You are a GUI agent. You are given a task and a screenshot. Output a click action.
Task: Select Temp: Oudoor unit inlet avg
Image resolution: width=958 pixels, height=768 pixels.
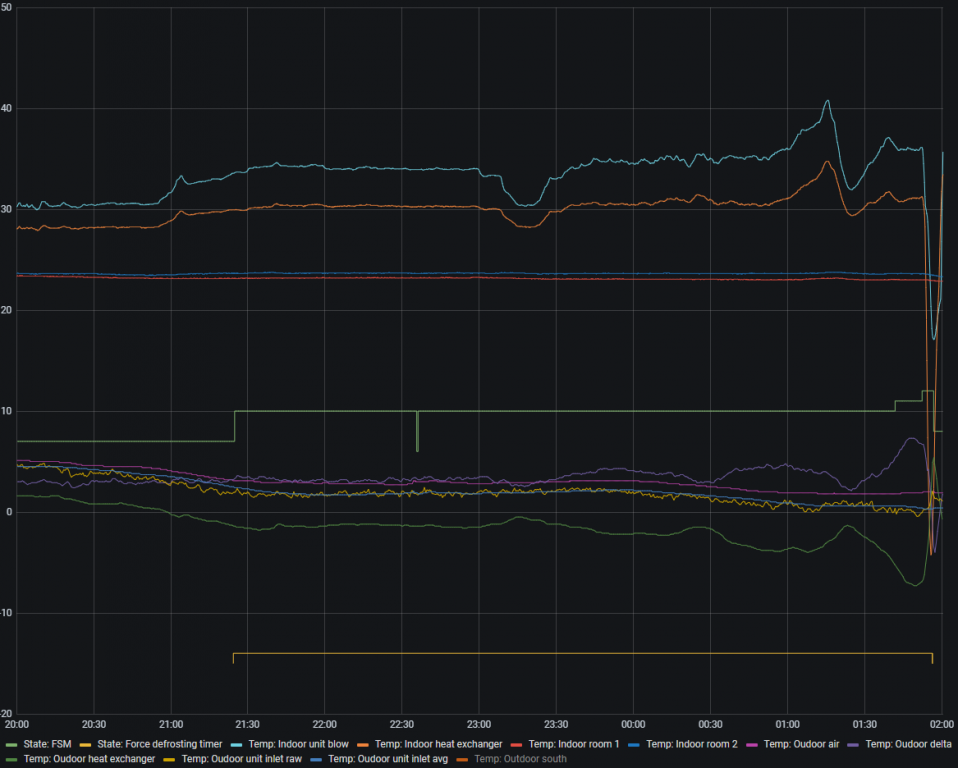pos(388,759)
